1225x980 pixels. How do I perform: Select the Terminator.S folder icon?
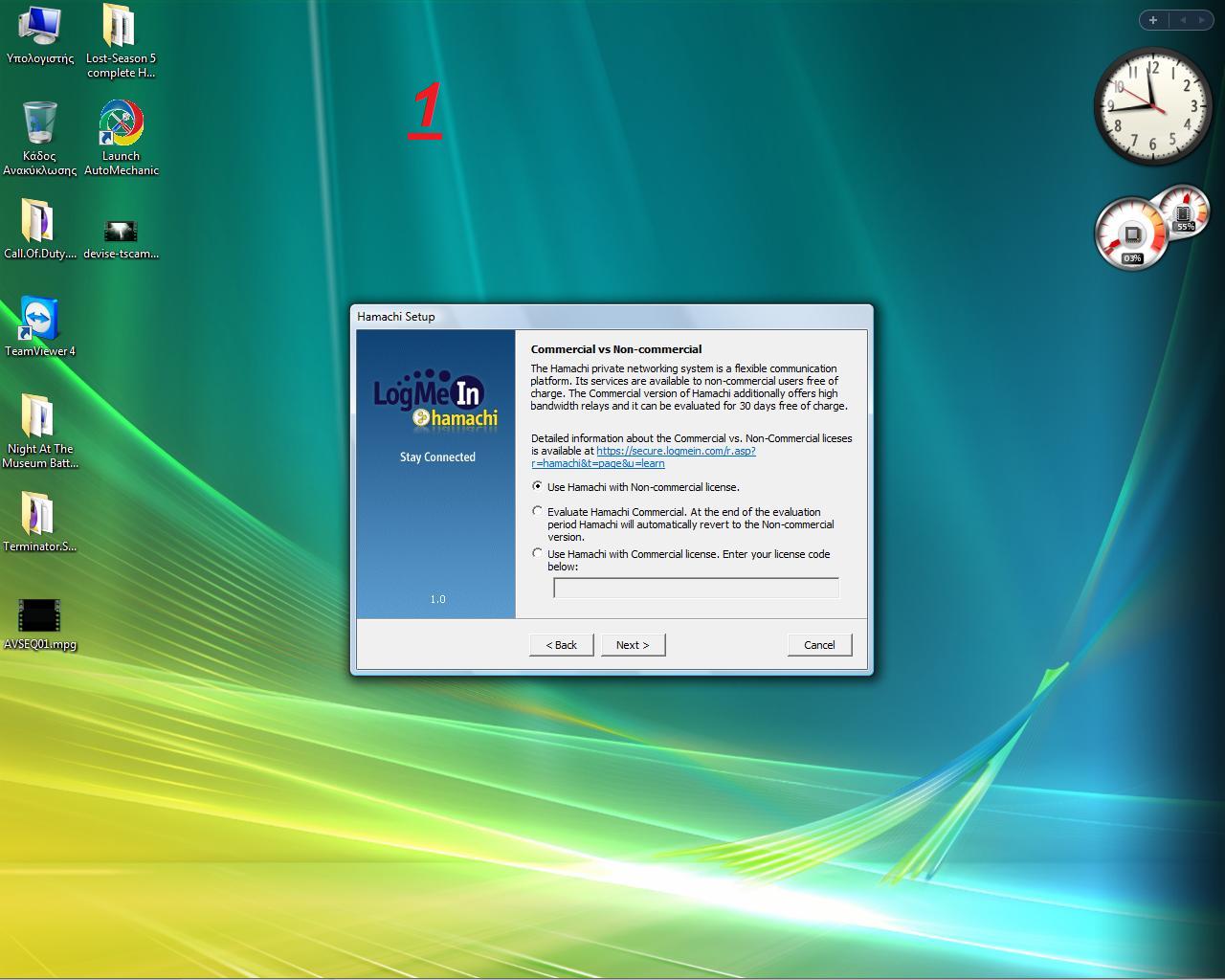39,523
